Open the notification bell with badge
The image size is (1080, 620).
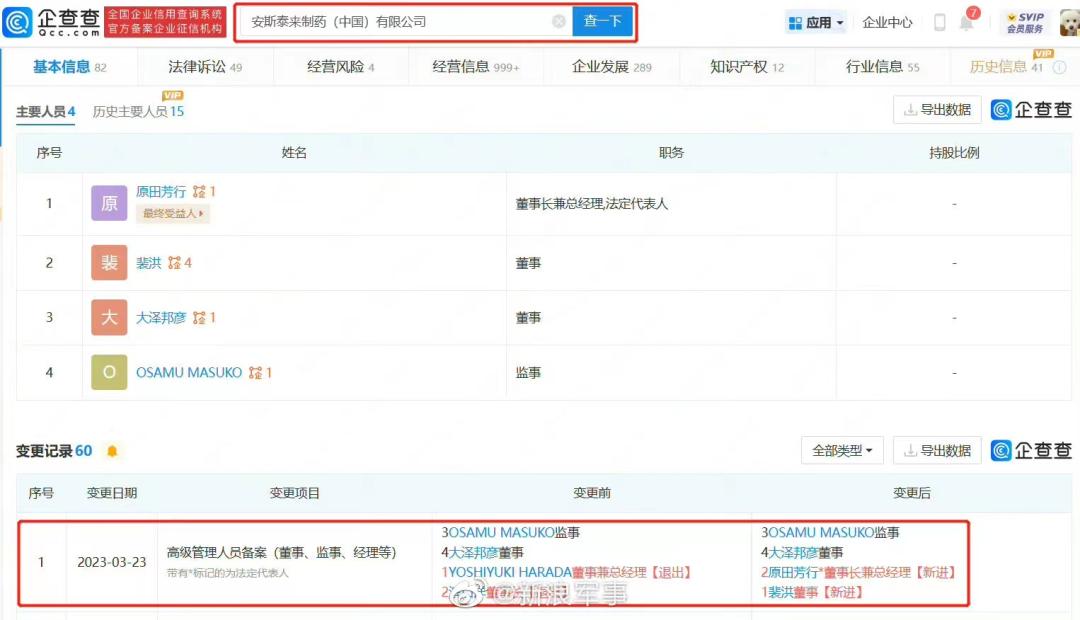pyautogui.click(x=966, y=22)
